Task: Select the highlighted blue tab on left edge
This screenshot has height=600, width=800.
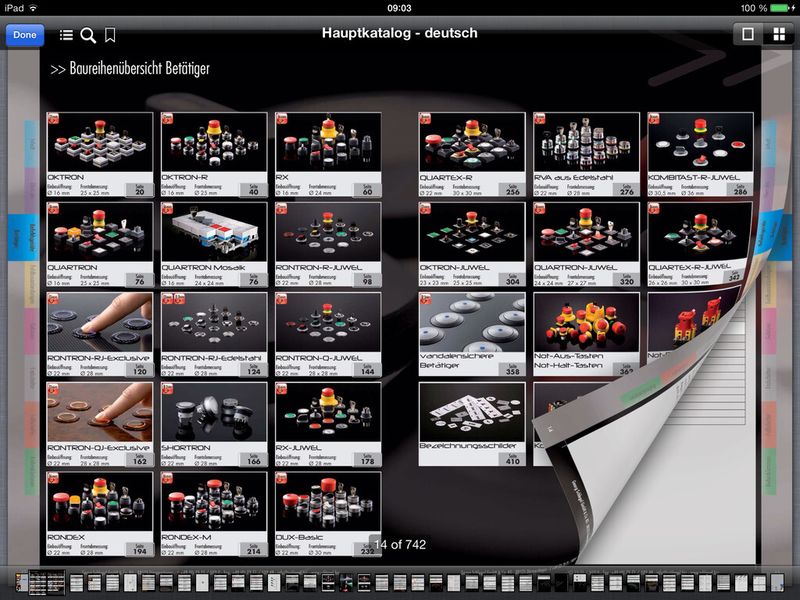Action: coord(23,238)
